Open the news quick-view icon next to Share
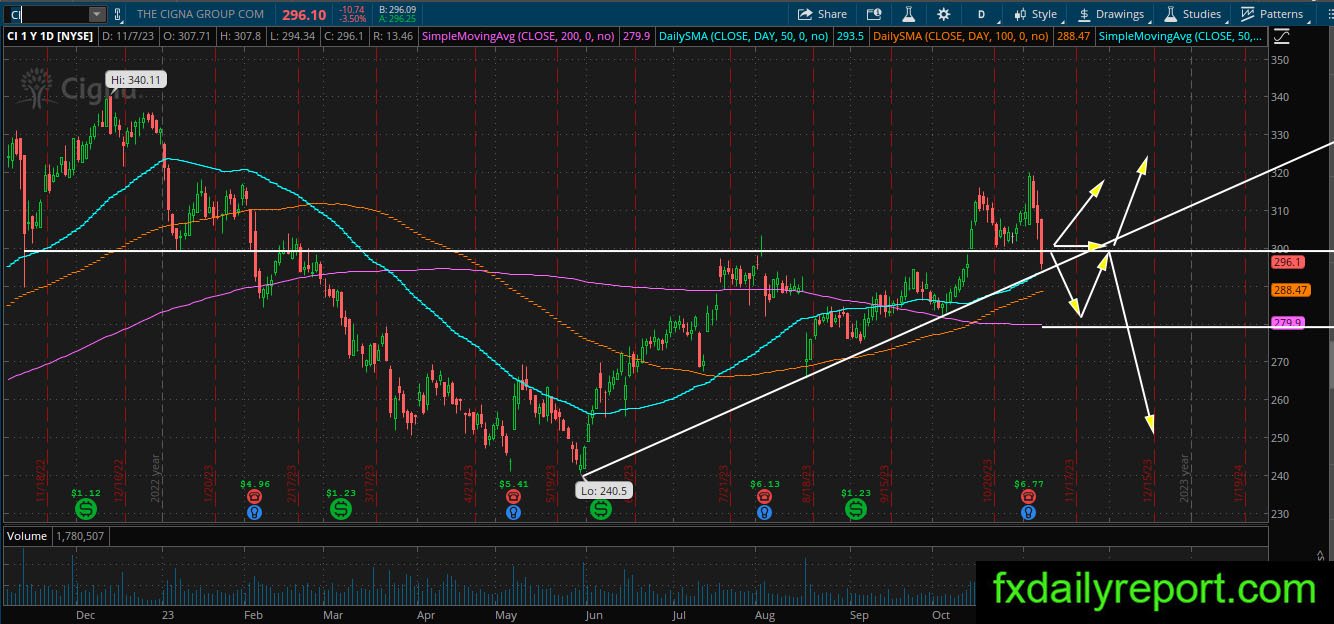 [875, 14]
